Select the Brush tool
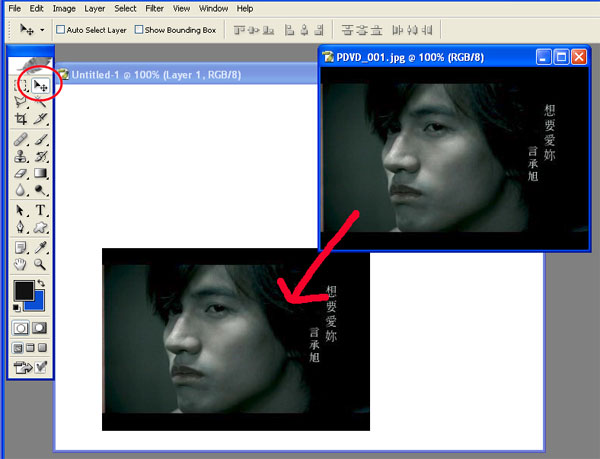 click(x=41, y=139)
